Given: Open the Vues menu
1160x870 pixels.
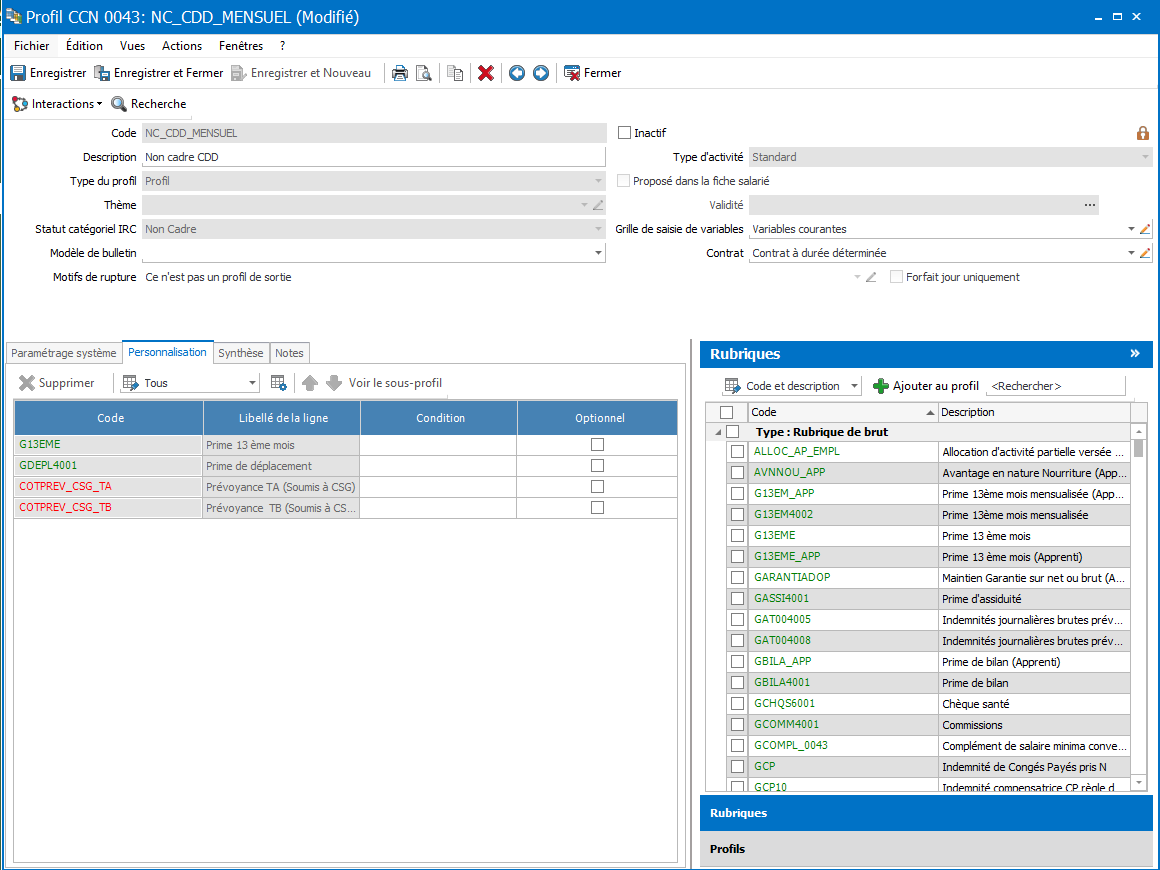Looking at the screenshot, I should point(132,46).
